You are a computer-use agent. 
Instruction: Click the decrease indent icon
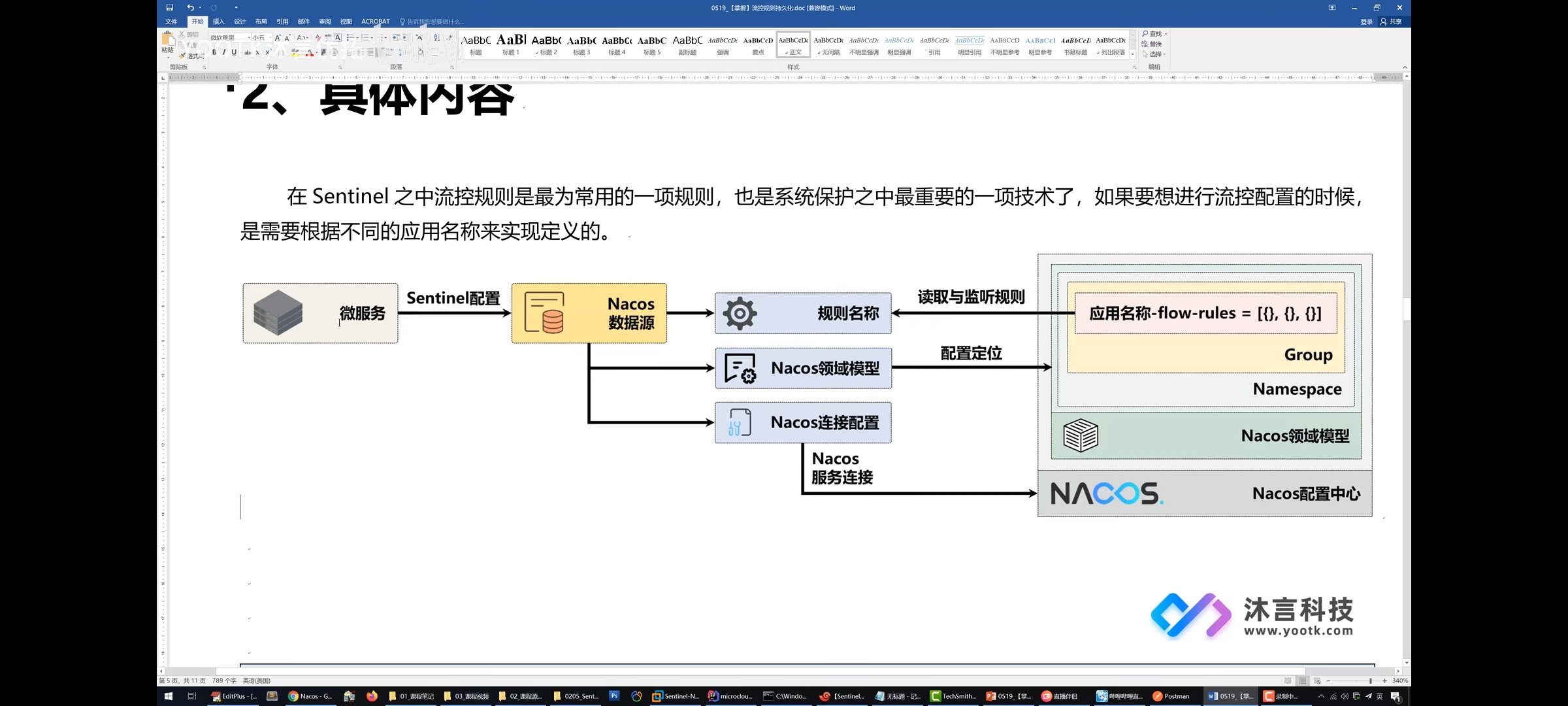click(396, 37)
